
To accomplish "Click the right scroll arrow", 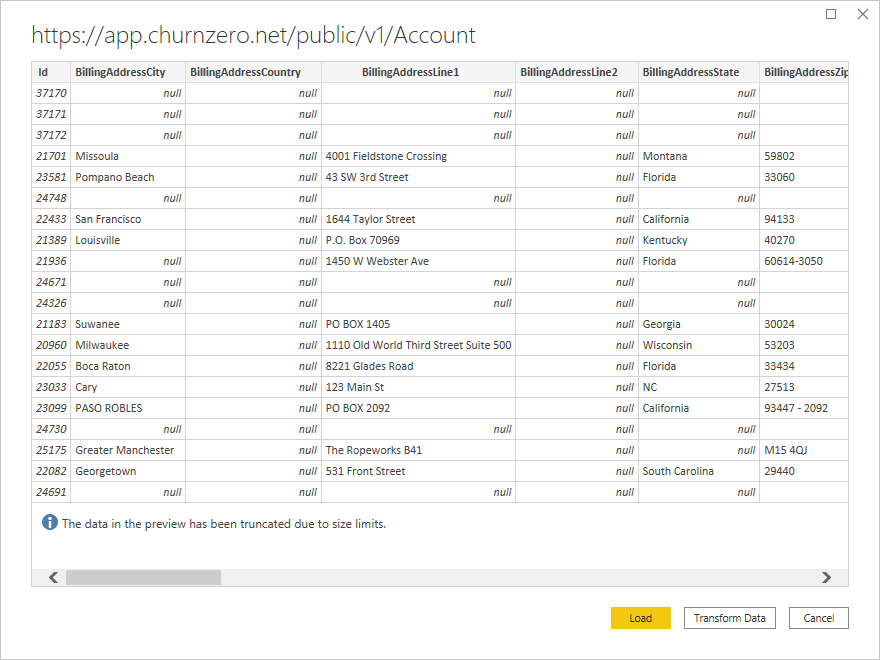I will click(826, 577).
